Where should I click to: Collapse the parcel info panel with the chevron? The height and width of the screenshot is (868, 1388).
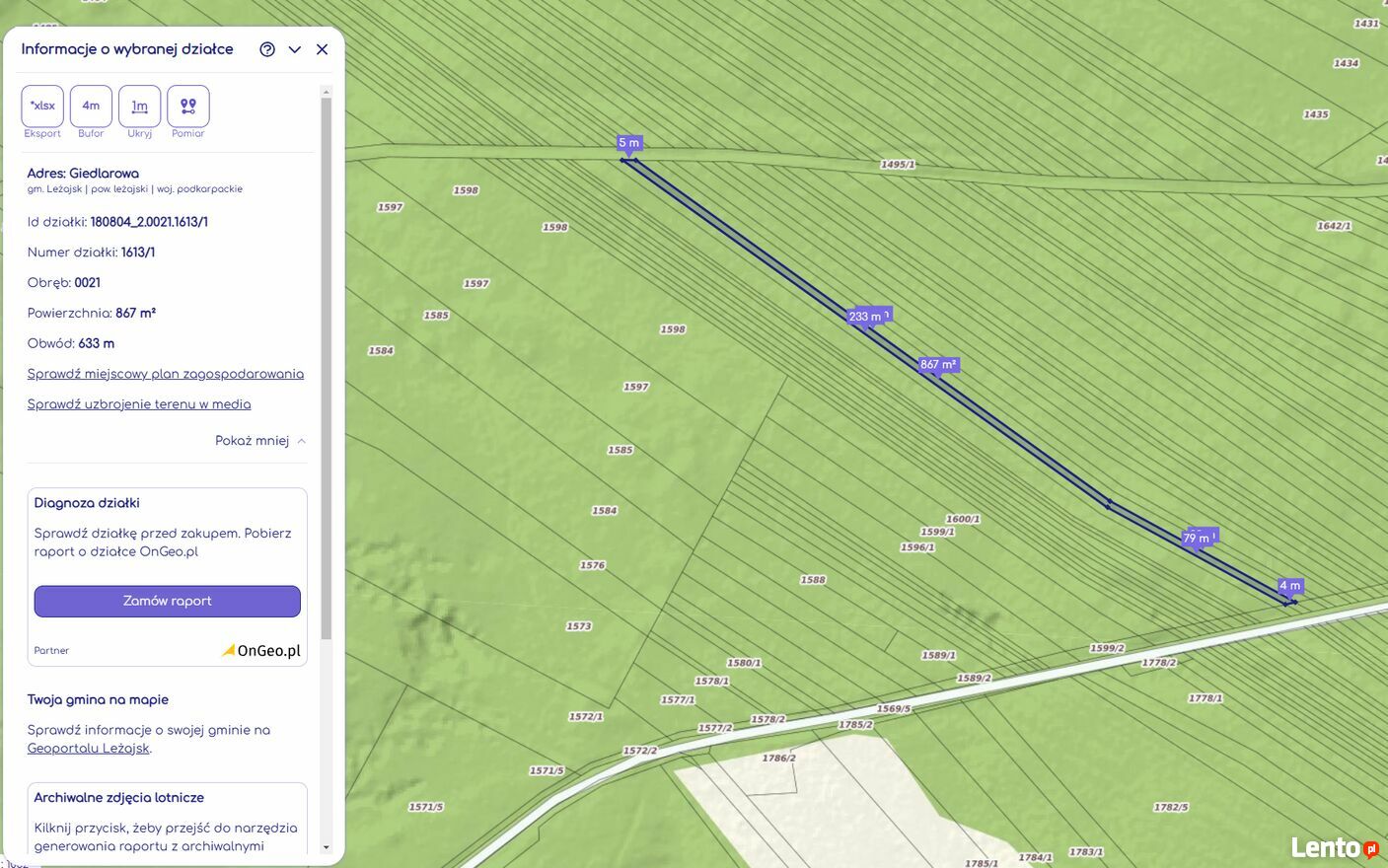point(295,49)
